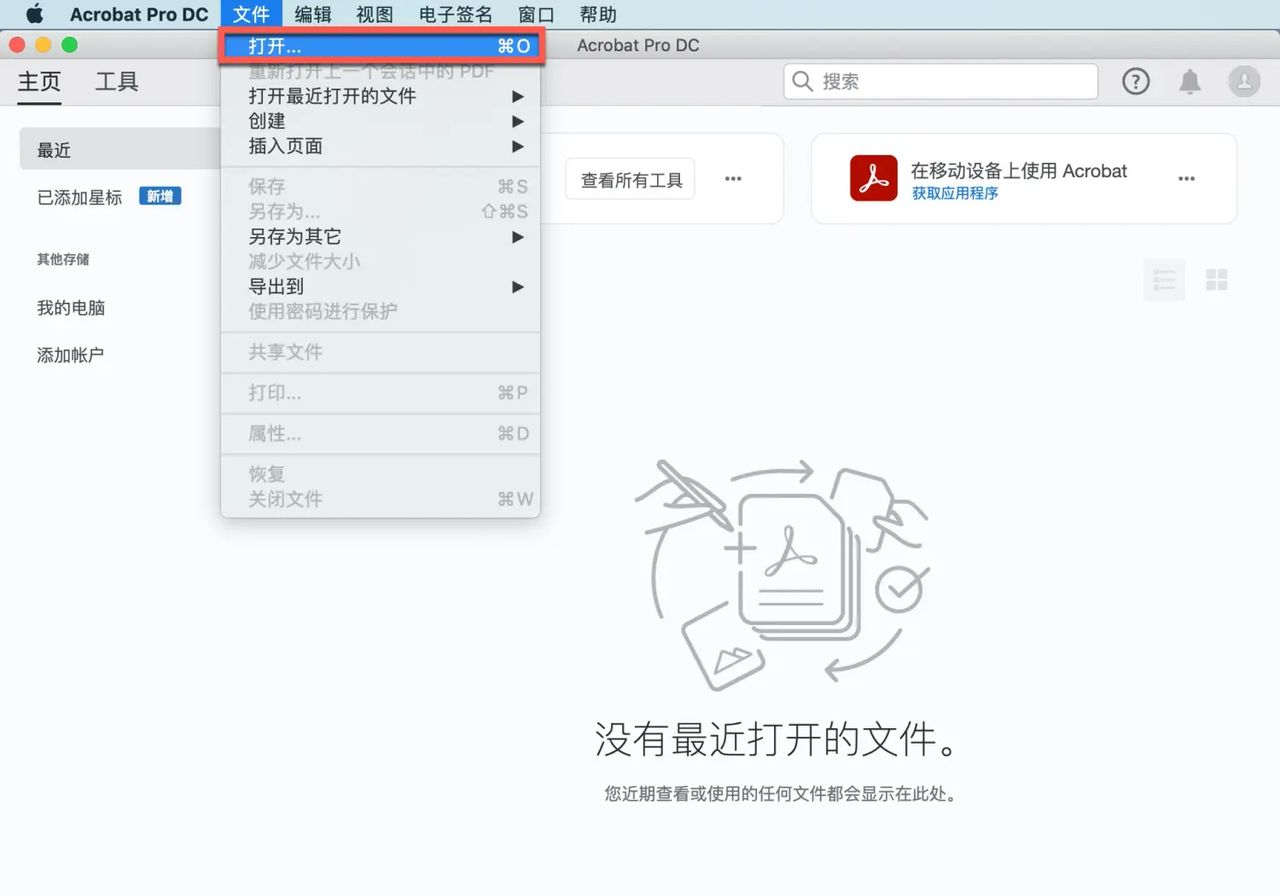Open the Acrobat Pro DC app menu
Screen dimensions: 1280x896
[x=139, y=14]
